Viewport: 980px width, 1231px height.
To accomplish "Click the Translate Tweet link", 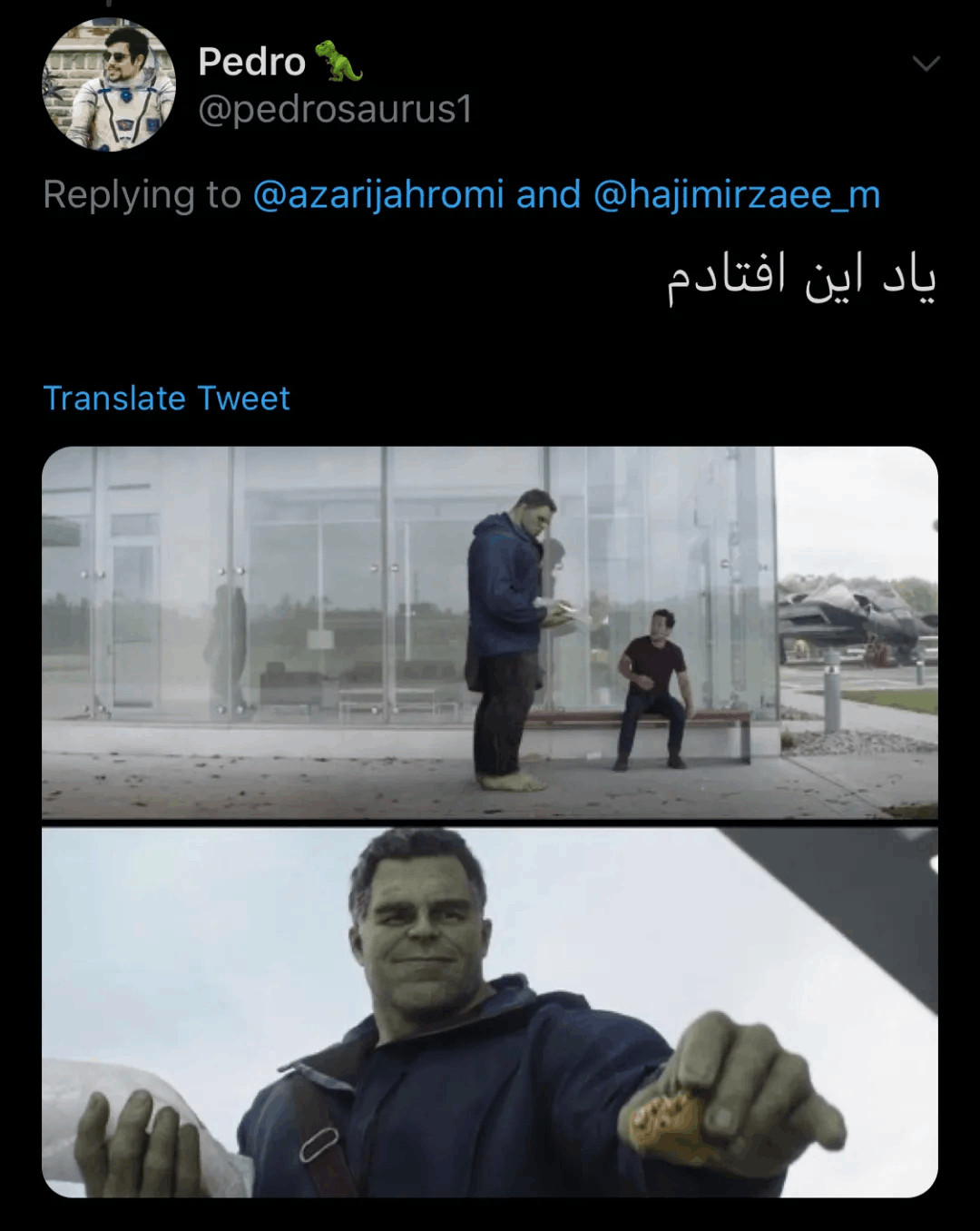I will (167, 398).
